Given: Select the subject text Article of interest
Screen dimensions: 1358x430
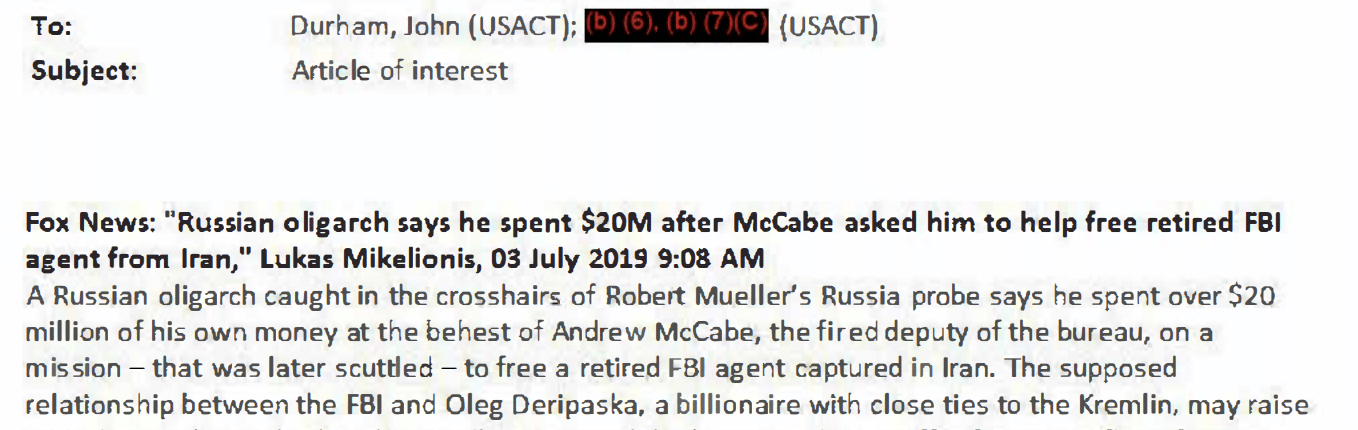Looking at the screenshot, I should coord(399,71).
